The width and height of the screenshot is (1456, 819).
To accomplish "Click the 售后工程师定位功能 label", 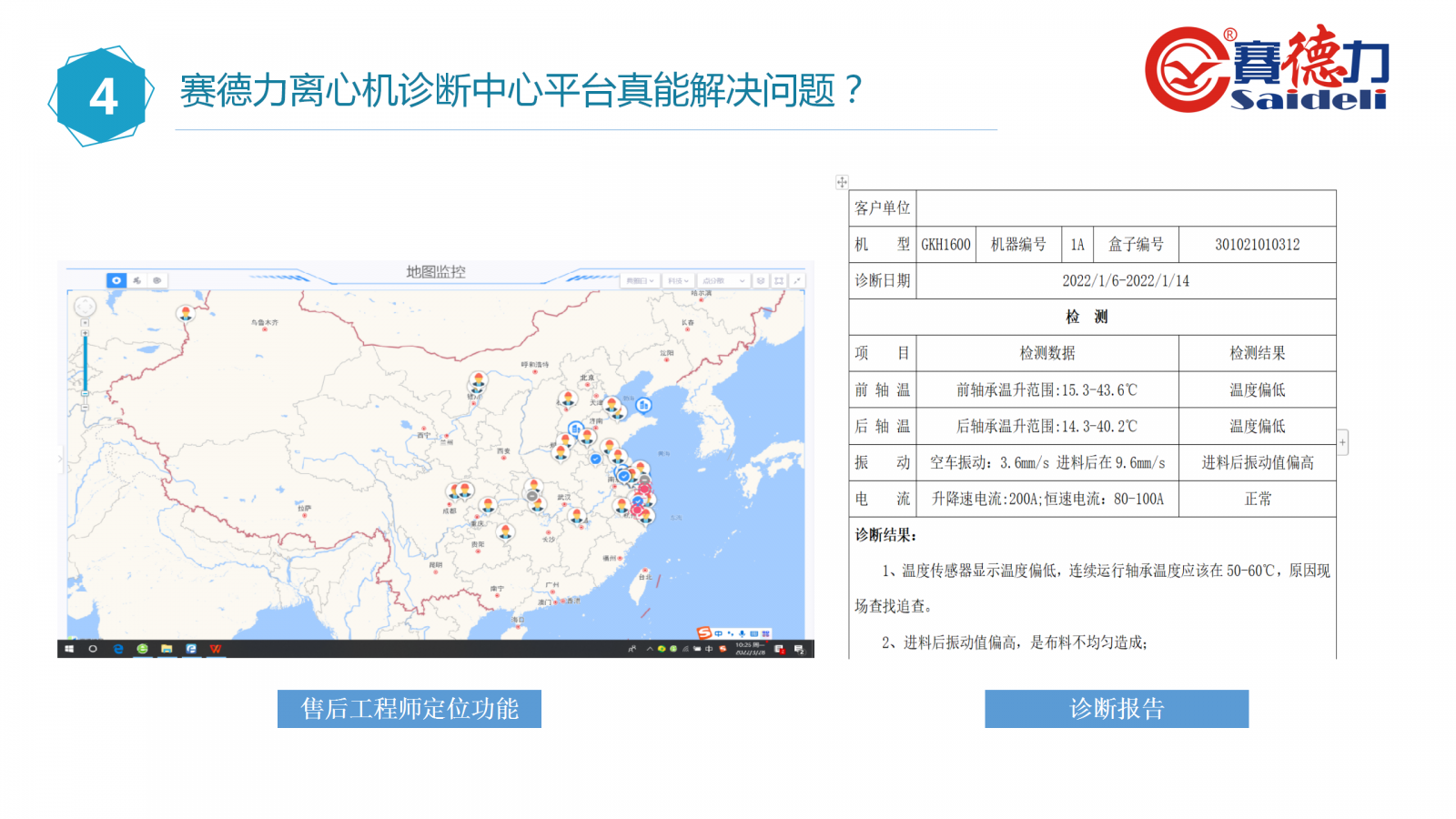I will (x=409, y=709).
